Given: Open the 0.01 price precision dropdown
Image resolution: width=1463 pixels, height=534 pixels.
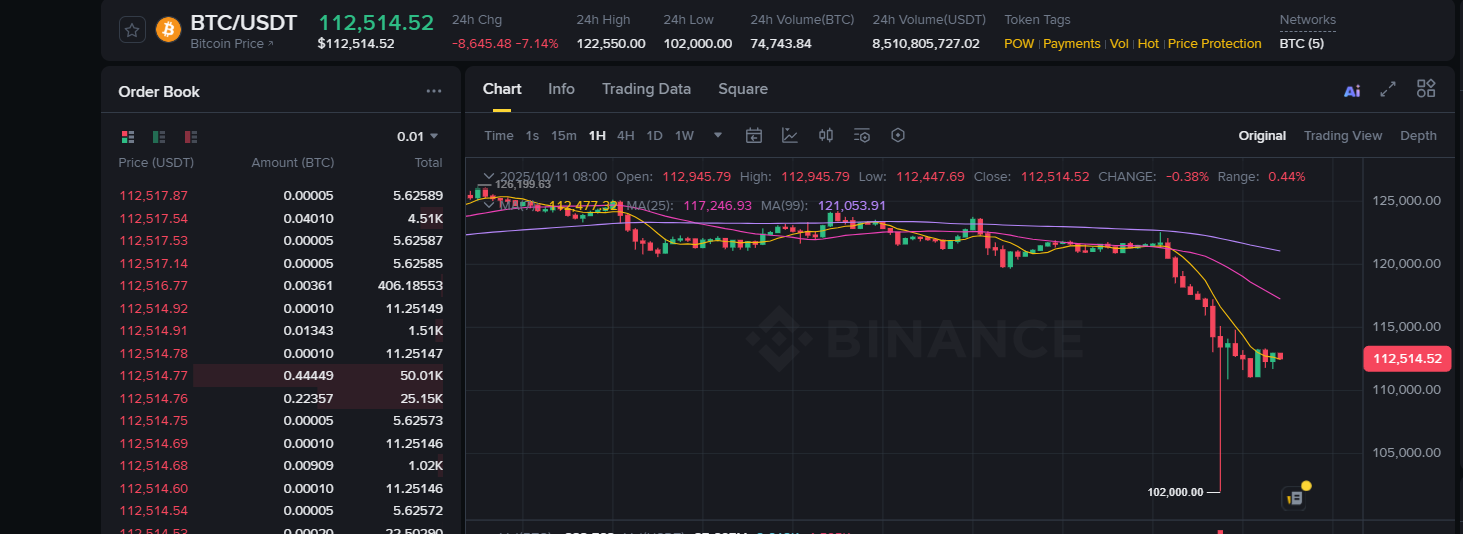Looking at the screenshot, I should [x=418, y=136].
